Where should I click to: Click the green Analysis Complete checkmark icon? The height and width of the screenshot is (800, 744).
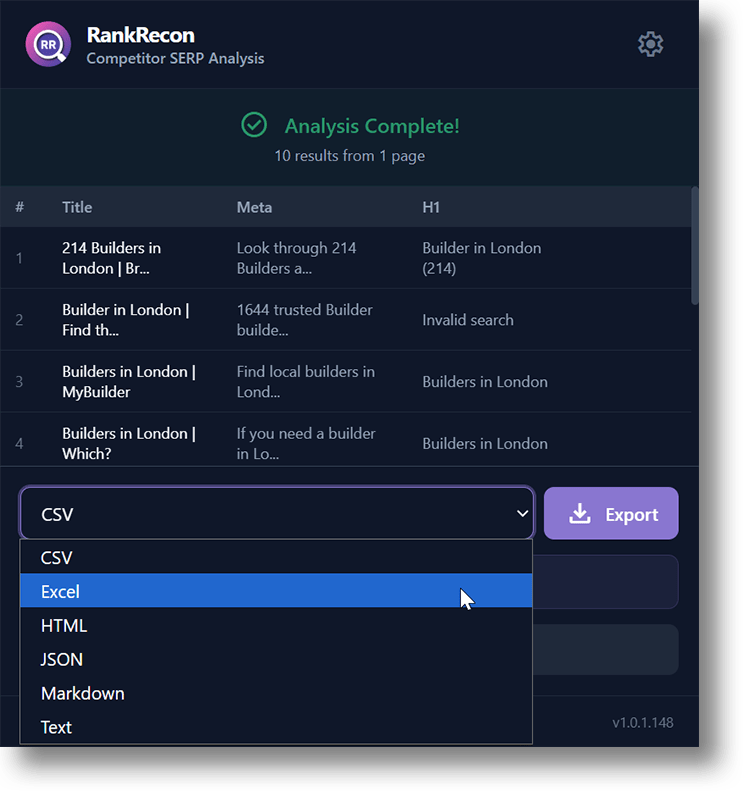[254, 125]
